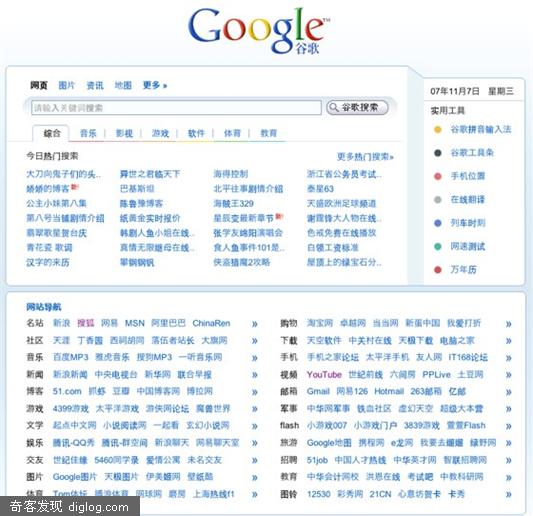Open hot search 海贼王329
The image size is (533, 516).
(234, 203)
